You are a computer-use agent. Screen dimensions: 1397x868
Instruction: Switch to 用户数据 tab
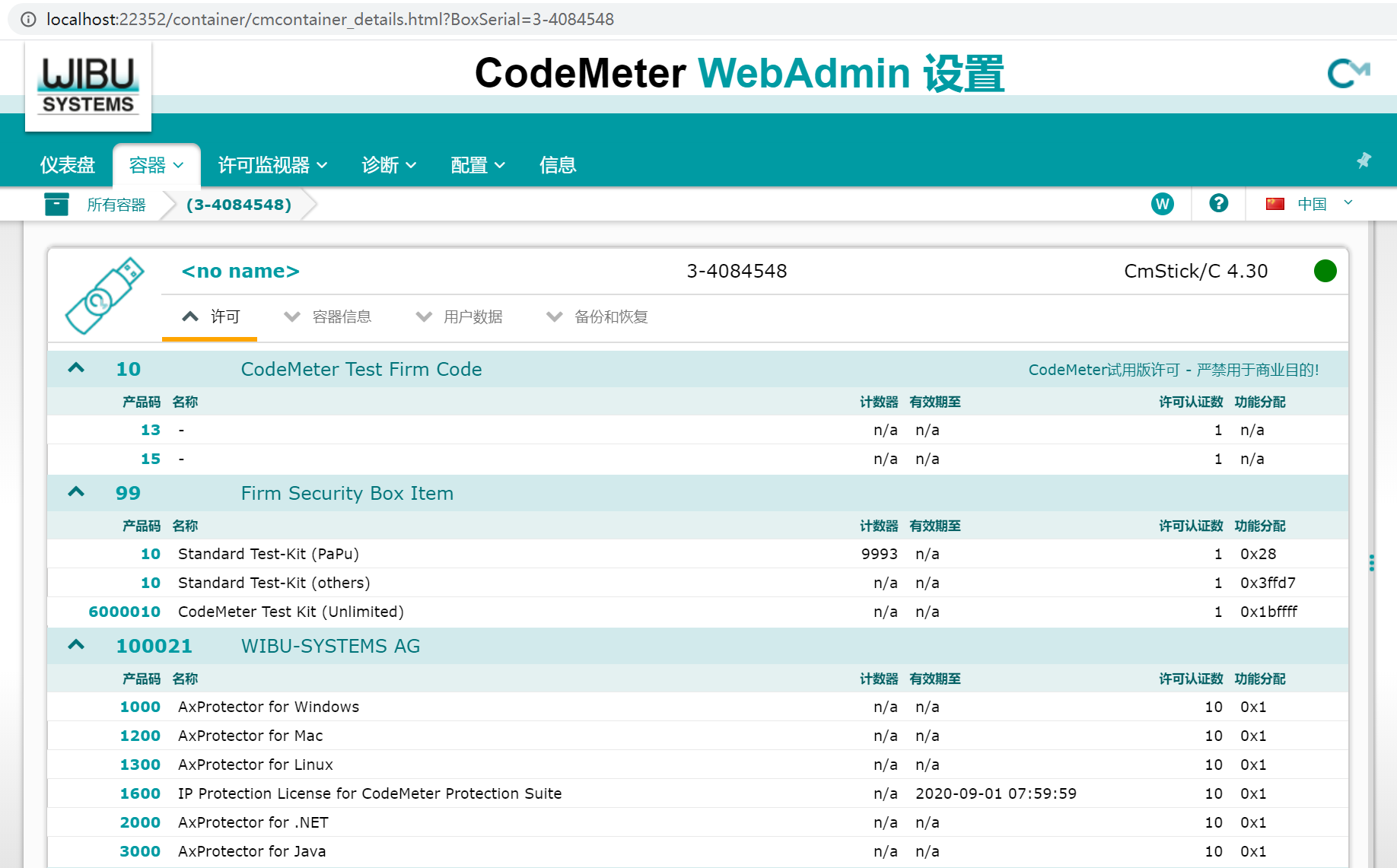(x=459, y=316)
